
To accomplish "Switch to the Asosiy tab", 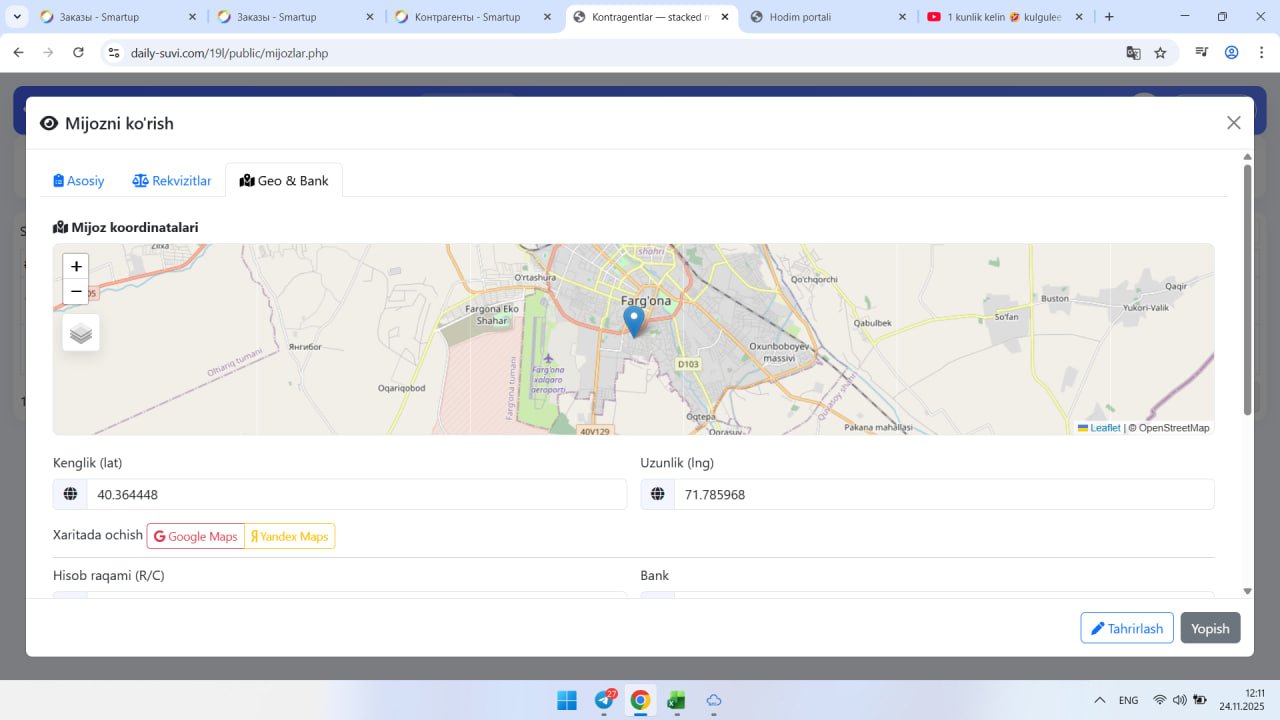I will point(79,181).
